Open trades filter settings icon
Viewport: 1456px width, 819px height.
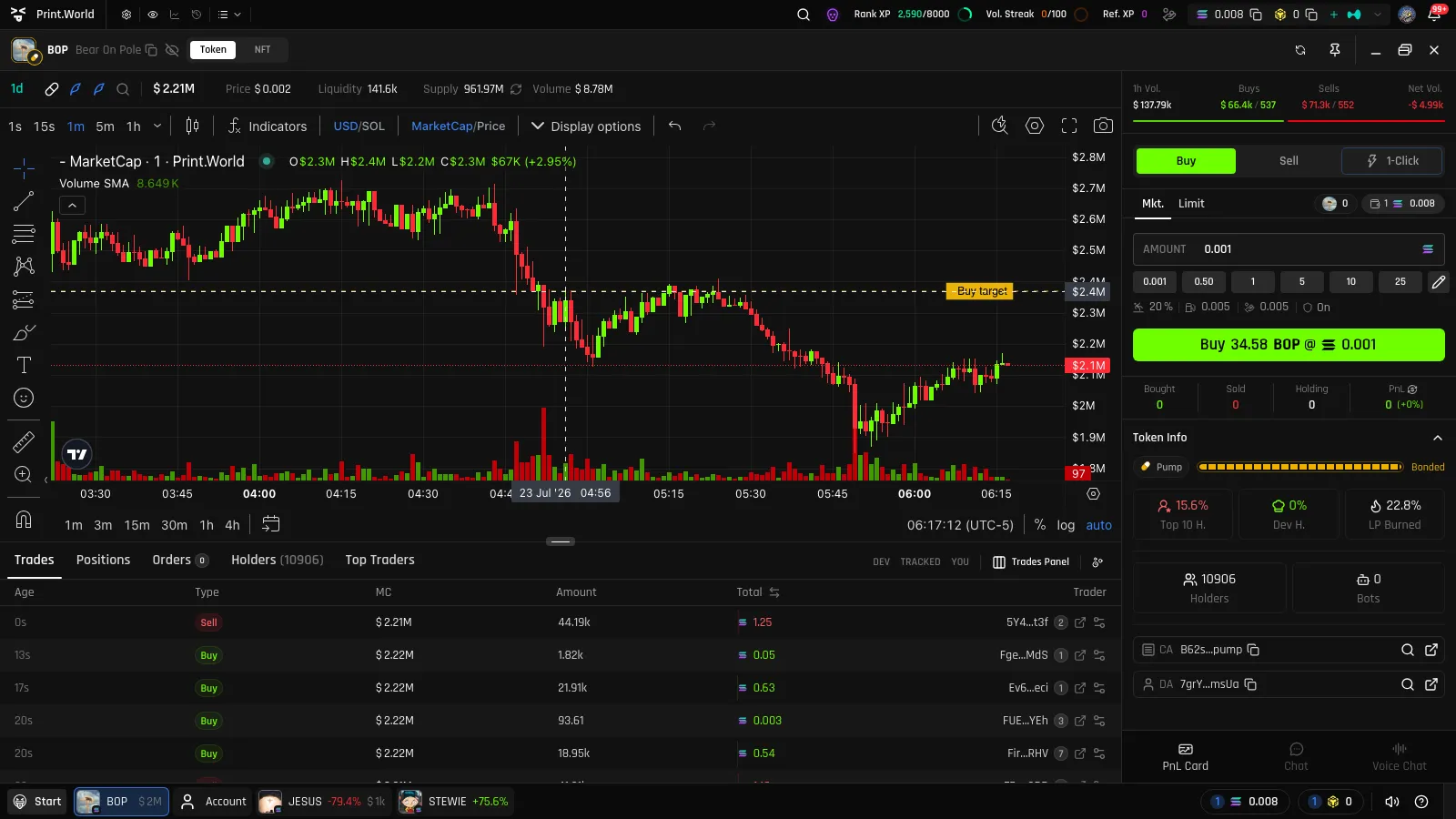(x=1097, y=561)
